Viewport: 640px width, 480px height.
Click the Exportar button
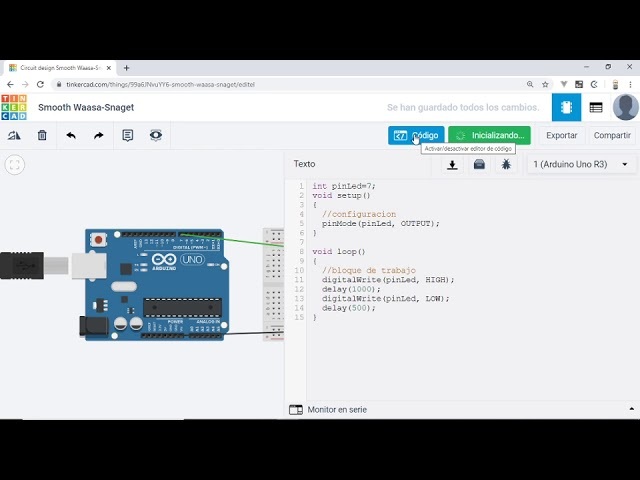[x=561, y=135]
